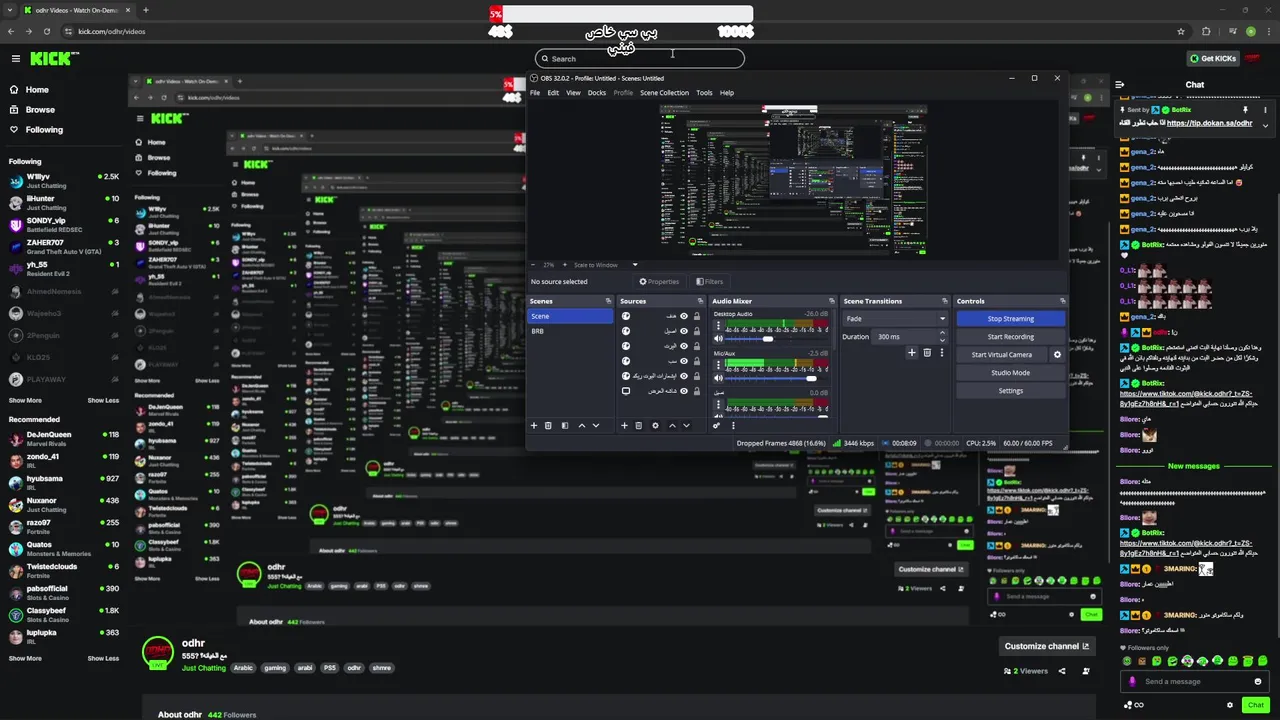Toggle visibility eye for the display capture source row
Viewport: 1280px width, 720px height.
click(684, 391)
